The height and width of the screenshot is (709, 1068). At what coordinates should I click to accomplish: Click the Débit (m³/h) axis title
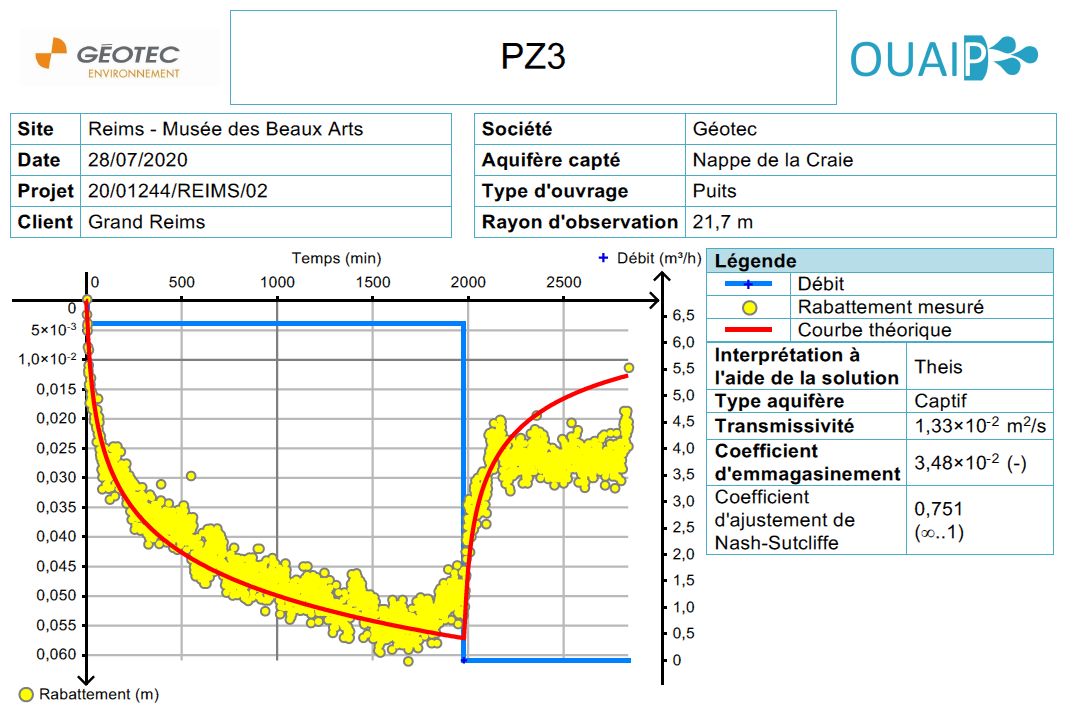[x=658, y=258]
